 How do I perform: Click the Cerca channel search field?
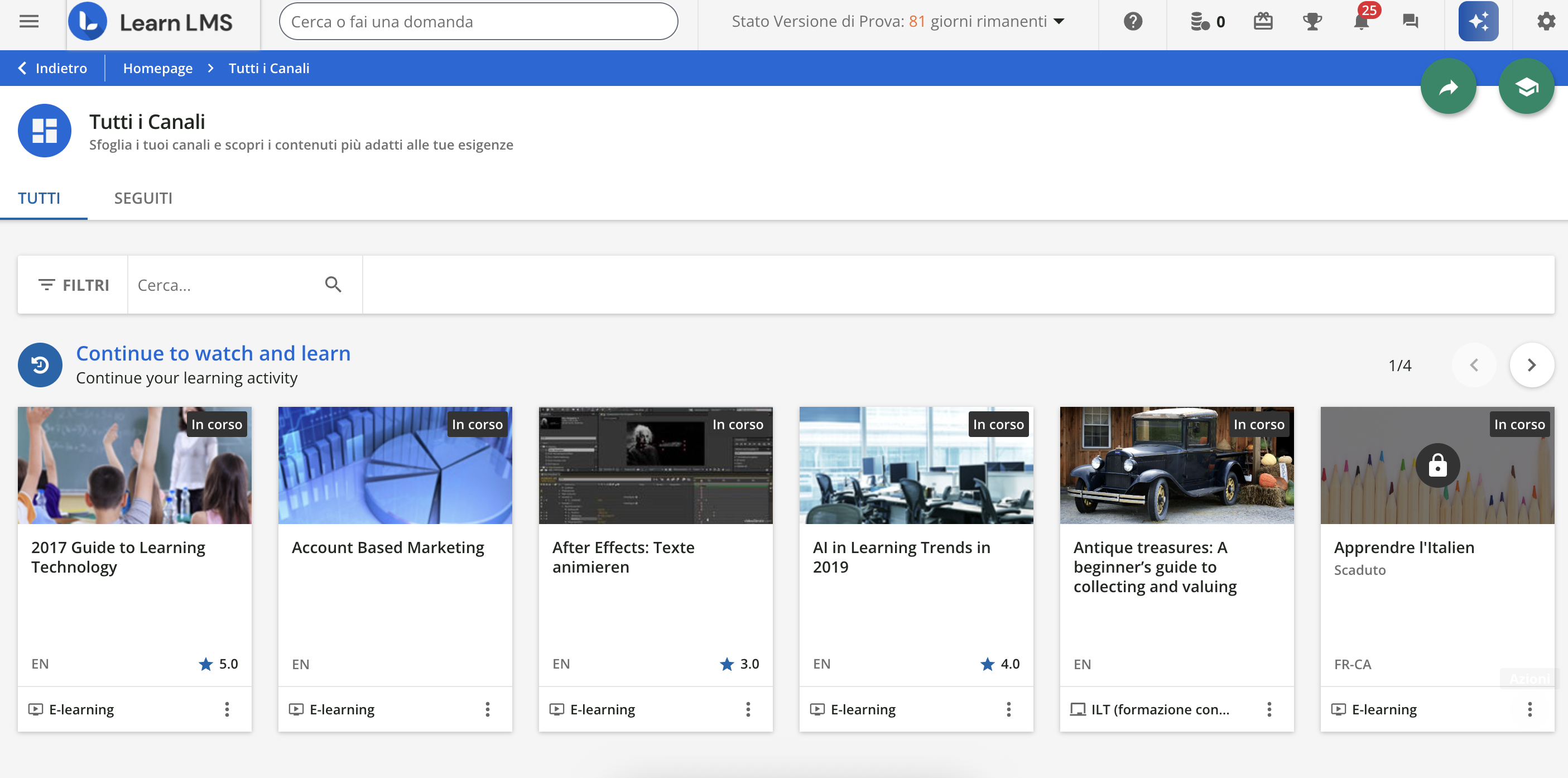tap(225, 285)
